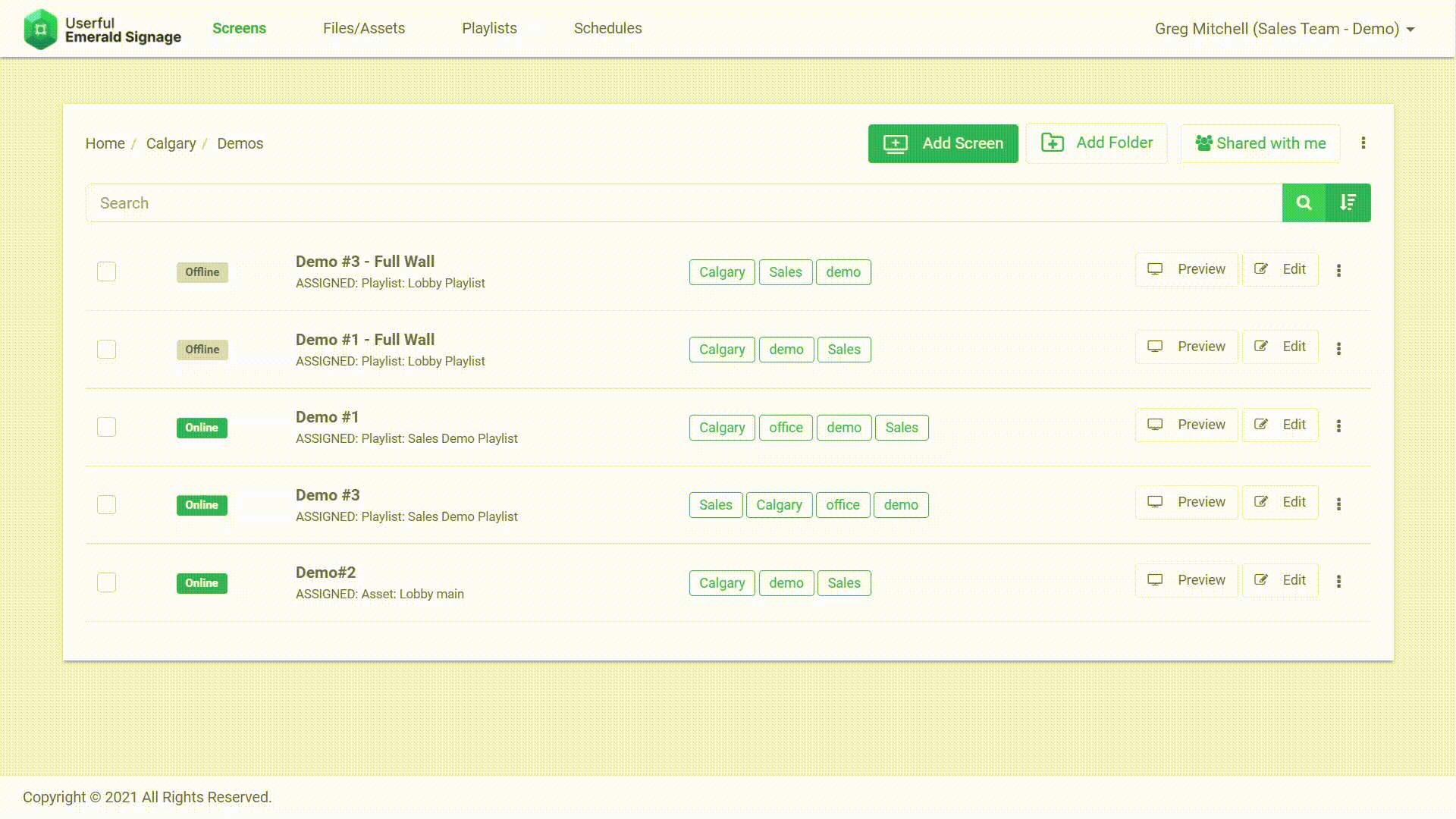This screenshot has width=1456, height=819.
Task: Edit the online Demo #3 screen
Action: [x=1280, y=502]
